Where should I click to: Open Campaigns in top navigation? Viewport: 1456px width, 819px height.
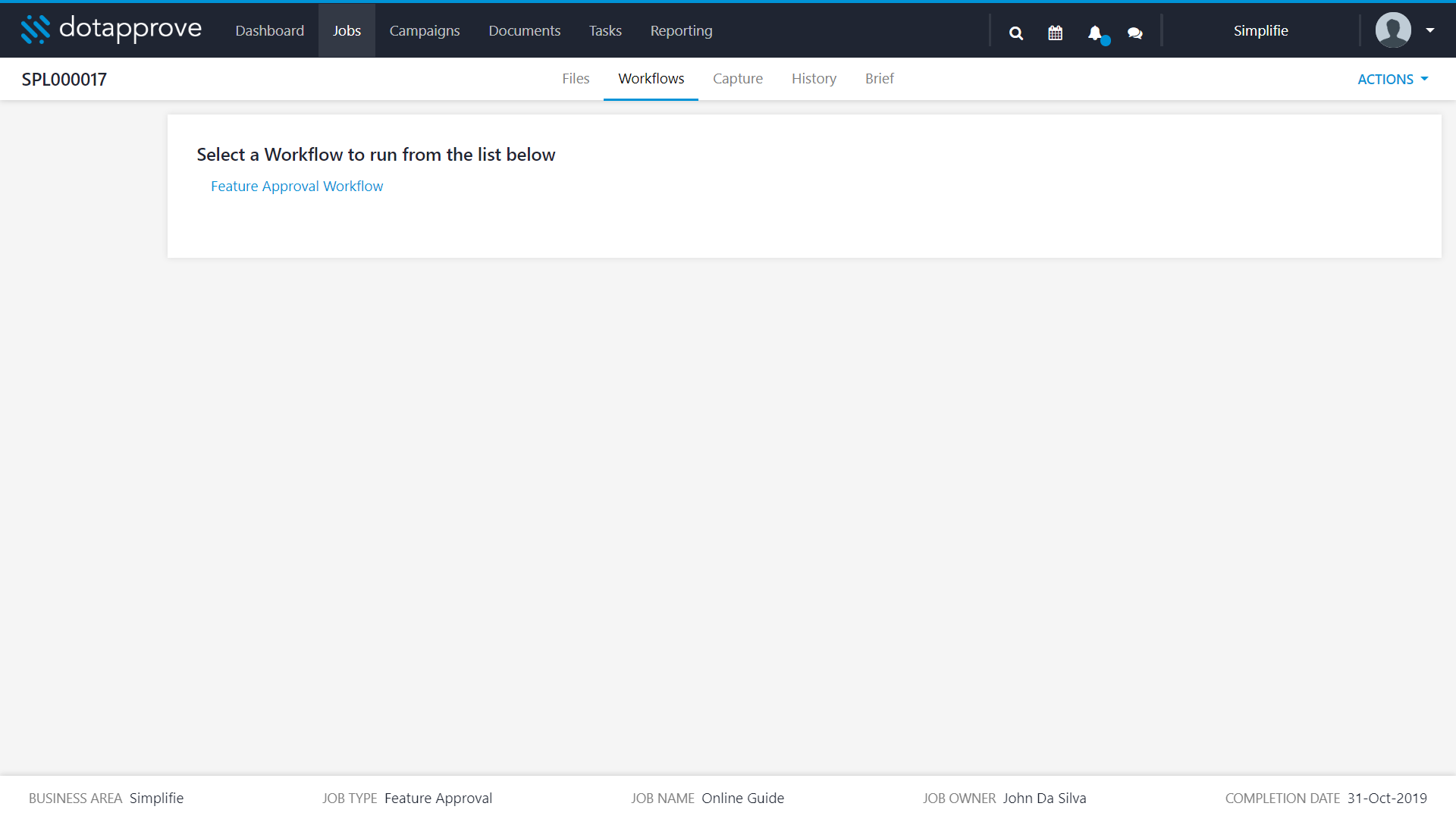point(425,30)
